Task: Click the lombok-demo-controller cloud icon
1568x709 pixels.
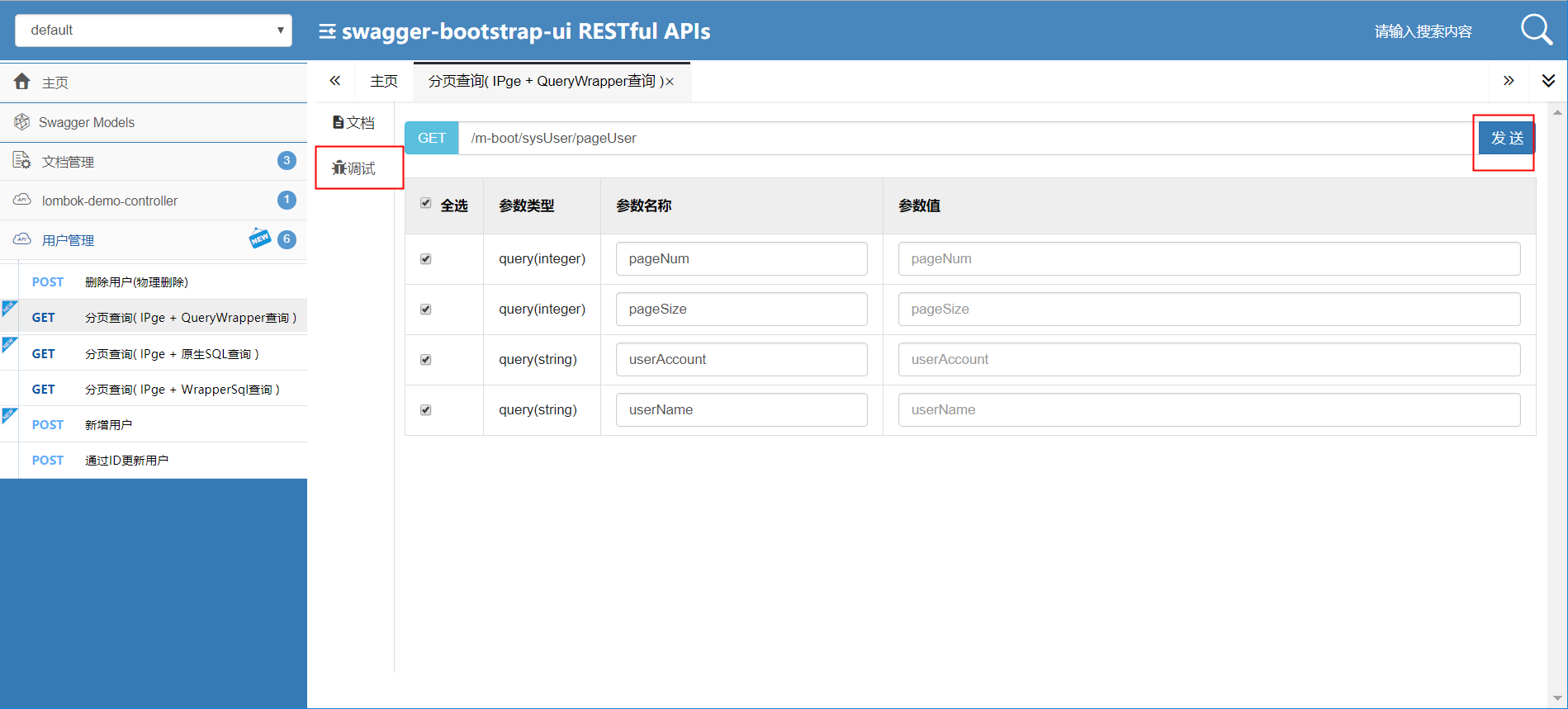Action: [22, 200]
